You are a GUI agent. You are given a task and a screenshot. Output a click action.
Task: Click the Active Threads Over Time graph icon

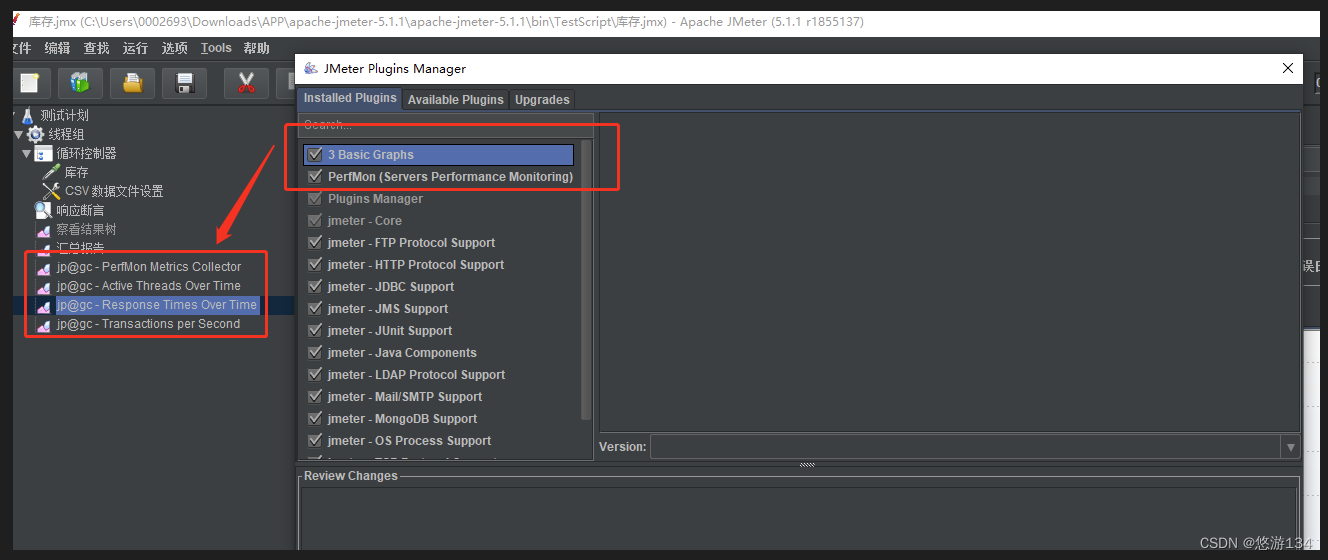(43, 287)
